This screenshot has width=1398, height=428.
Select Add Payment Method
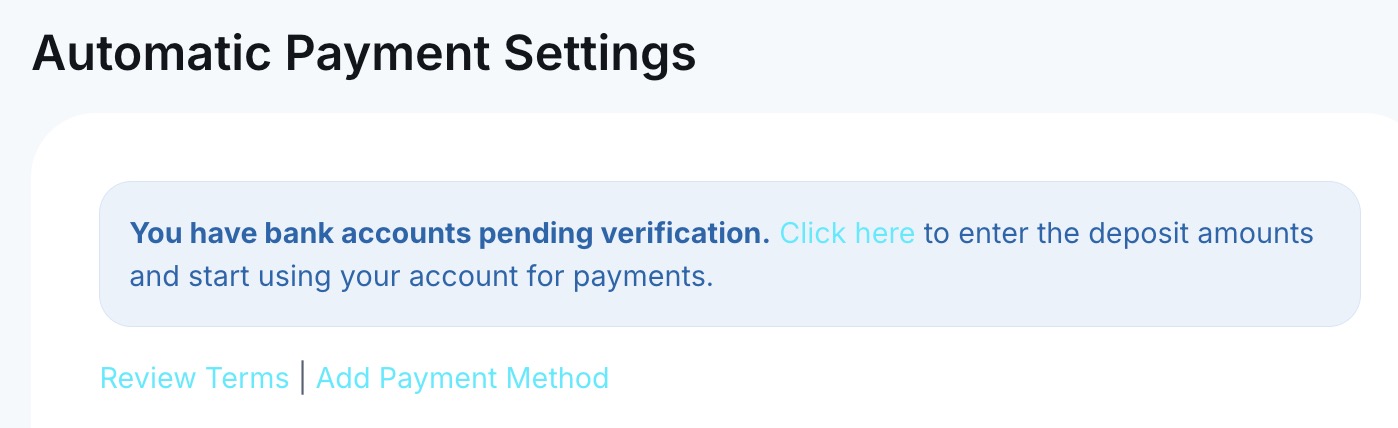(x=462, y=378)
